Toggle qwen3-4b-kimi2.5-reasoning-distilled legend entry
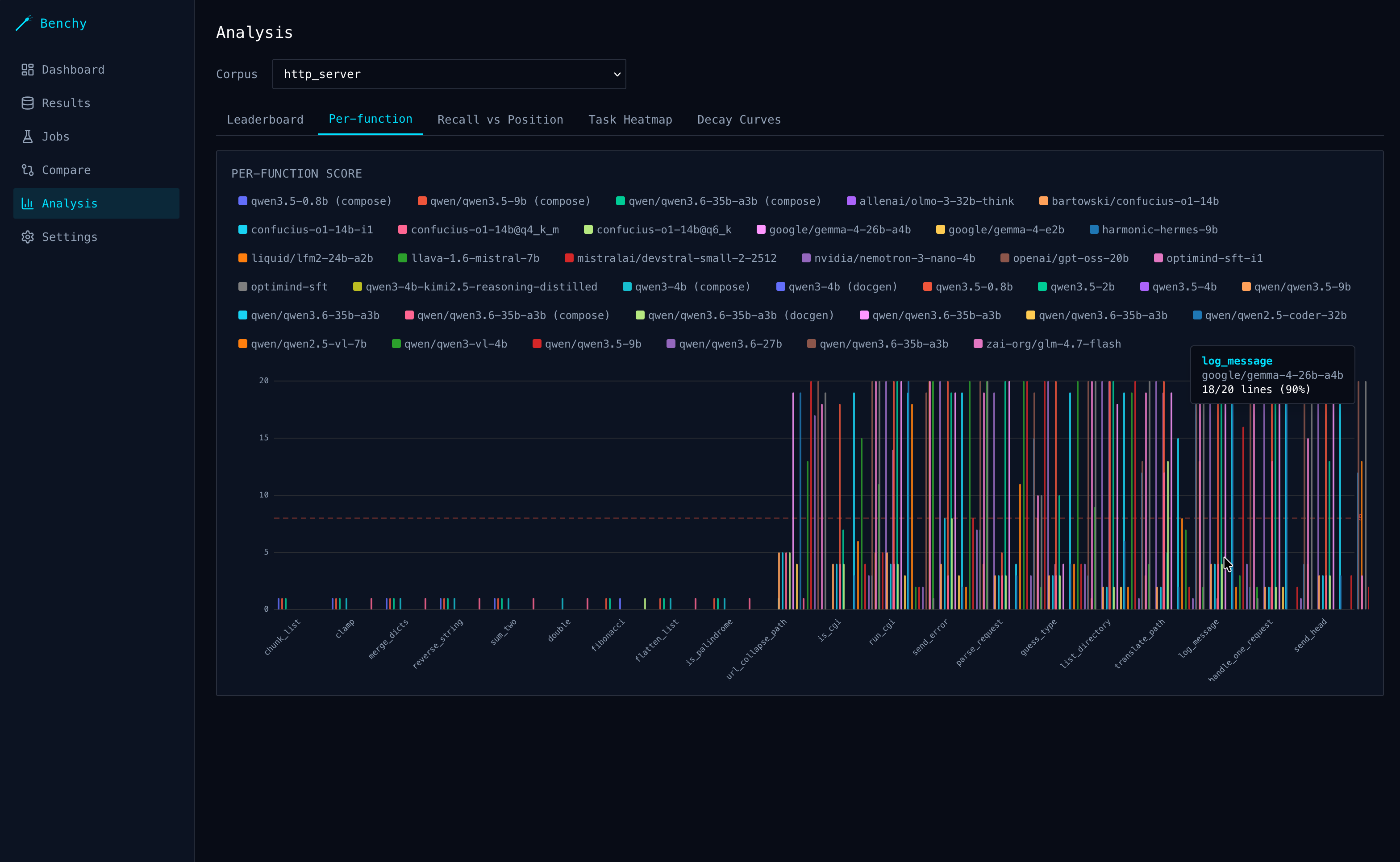1400x862 pixels. coord(475,287)
